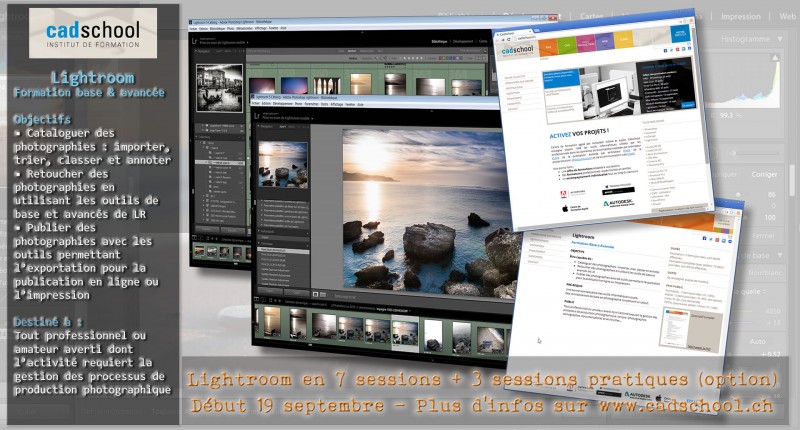Click blue tile at top-right of cadschool site

coord(680,34)
